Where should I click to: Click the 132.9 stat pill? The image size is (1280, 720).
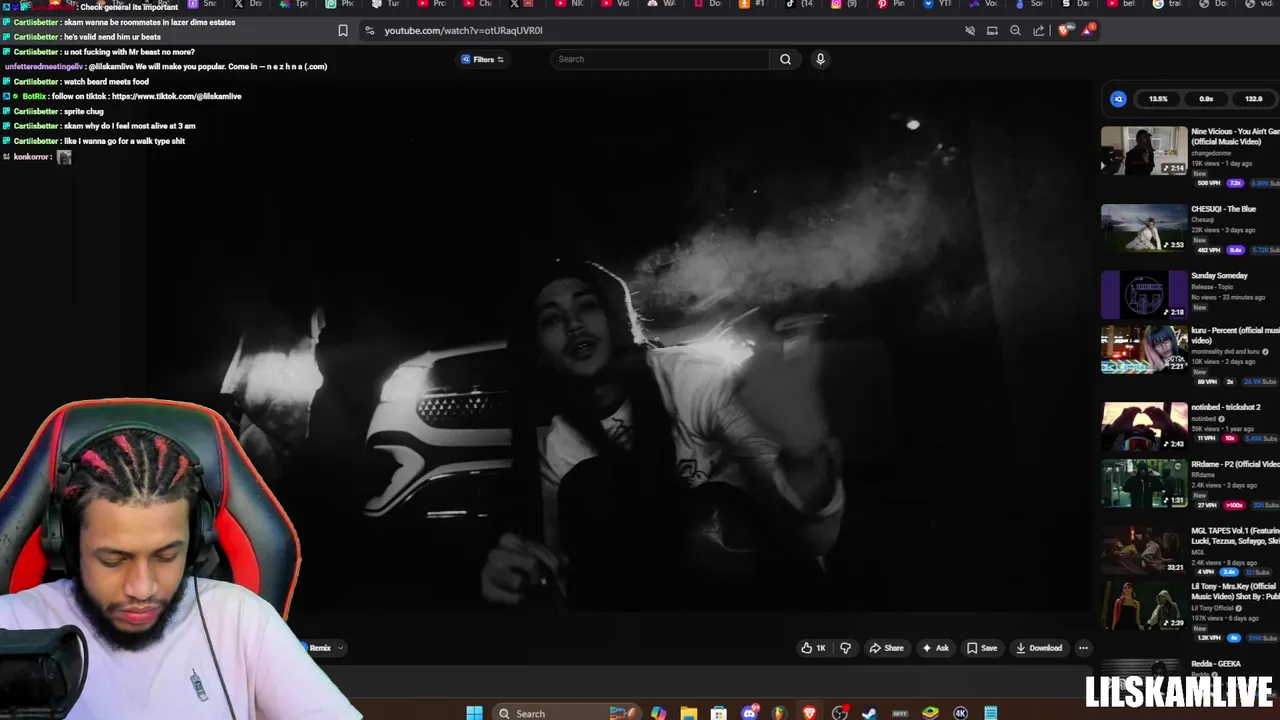pyautogui.click(x=1253, y=99)
